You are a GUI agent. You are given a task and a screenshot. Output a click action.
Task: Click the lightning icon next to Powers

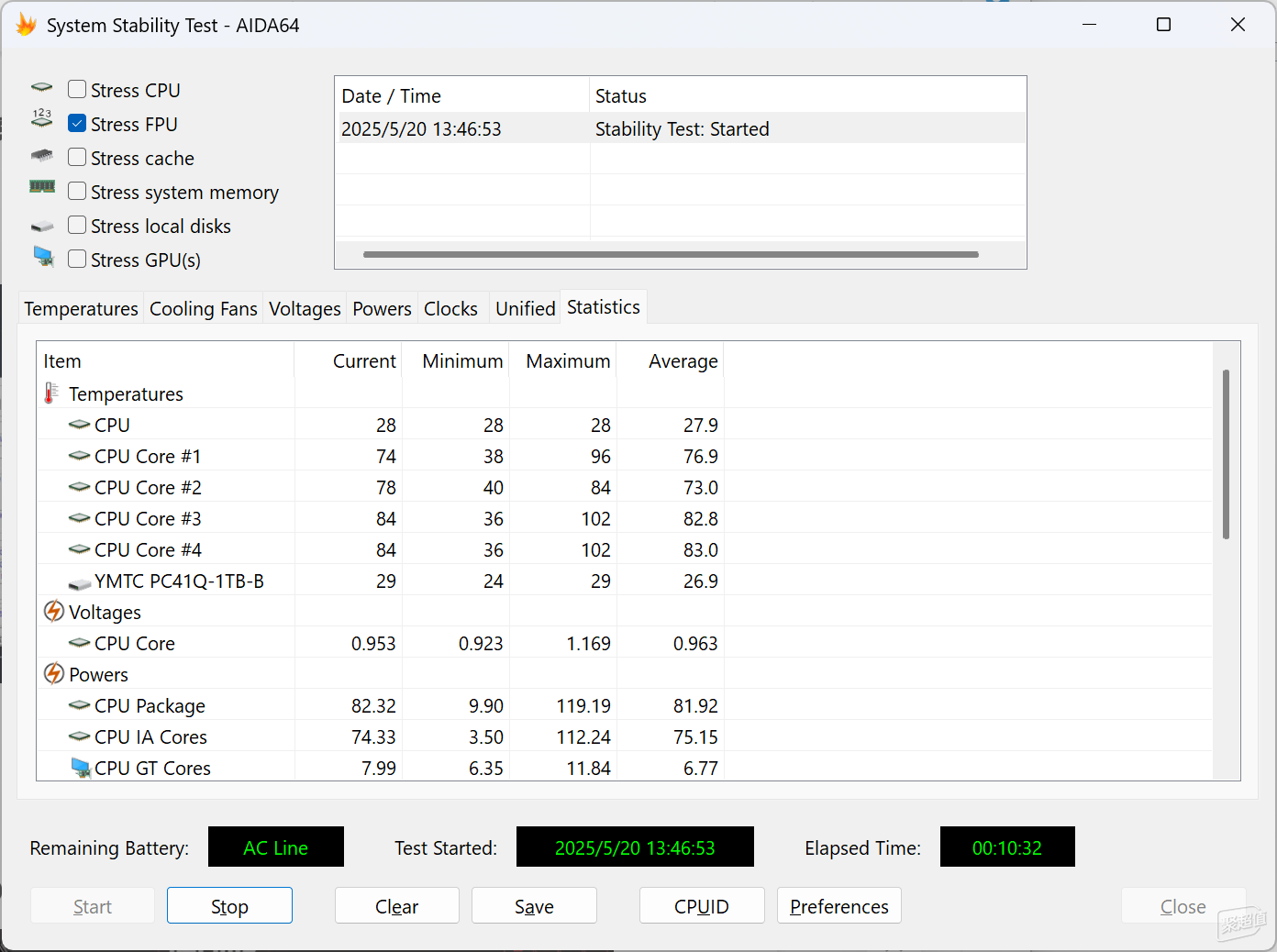54,673
